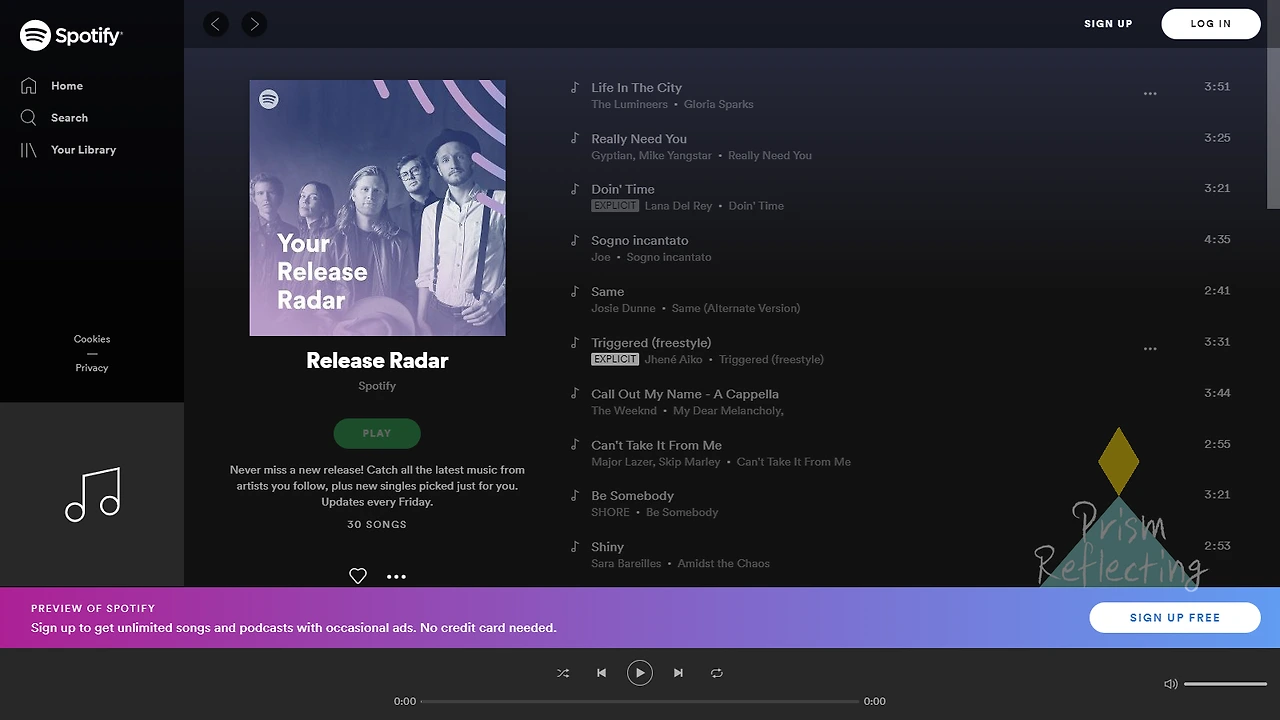Click note icon beside the track Same
The width and height of the screenshot is (1280, 720).
pyautogui.click(x=574, y=292)
